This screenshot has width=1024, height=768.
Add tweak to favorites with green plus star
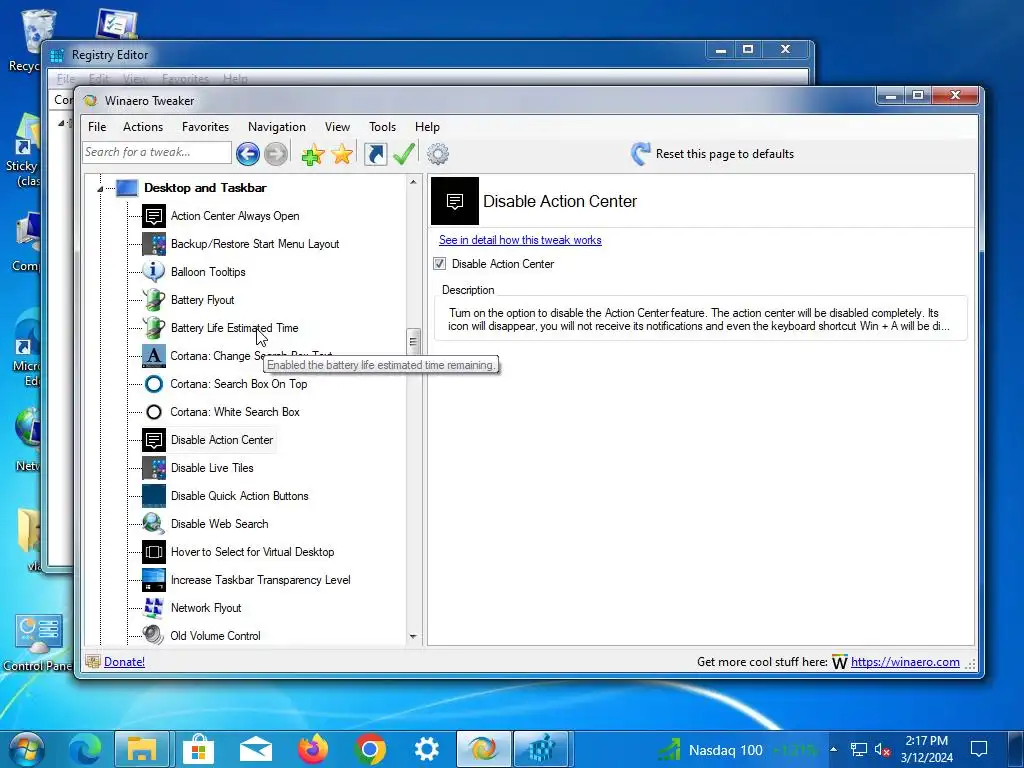tap(313, 154)
